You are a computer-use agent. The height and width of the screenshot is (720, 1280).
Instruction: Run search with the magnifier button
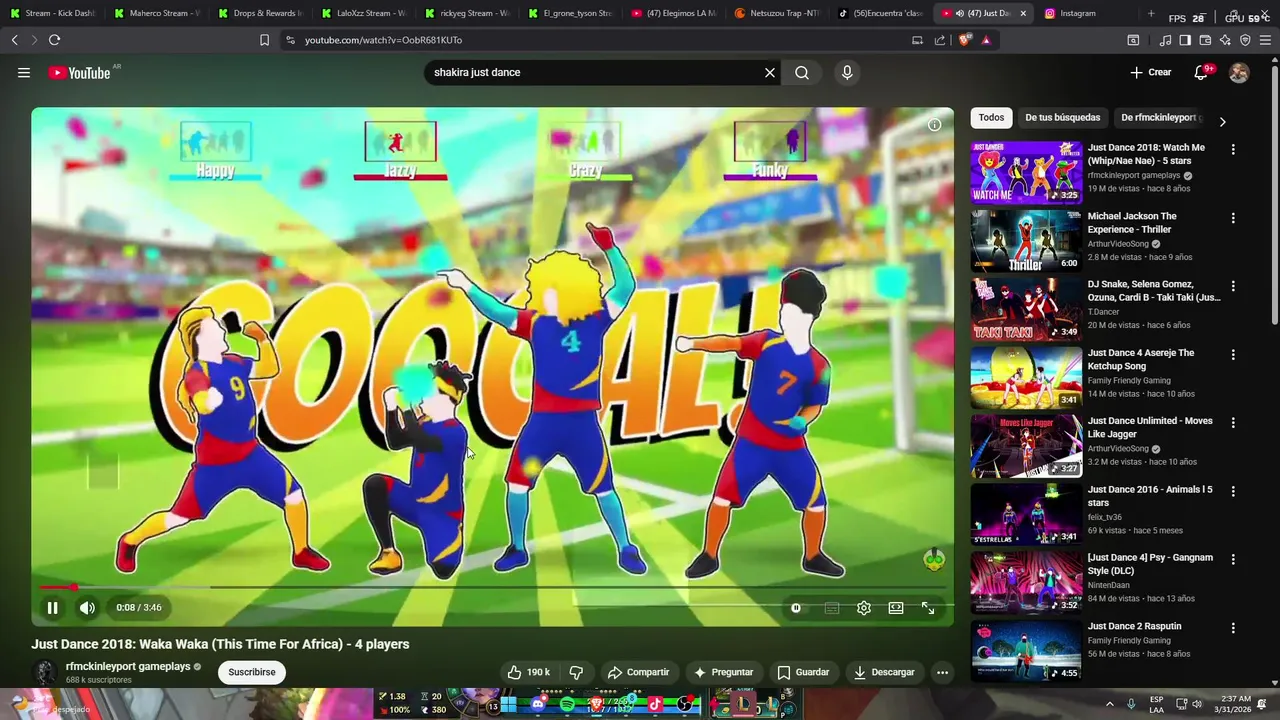click(802, 72)
